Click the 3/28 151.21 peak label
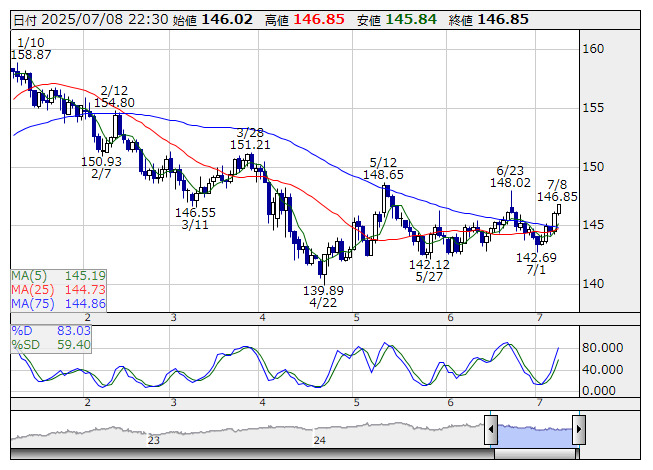The width and height of the screenshot is (653, 470). [250, 139]
